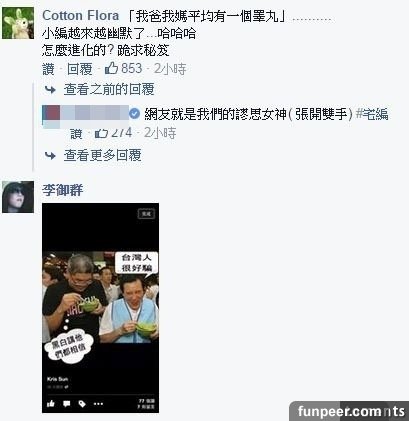The width and height of the screenshot is (409, 421).
Task: Click the thumbs-up icon beside 274
Action: tap(101, 133)
